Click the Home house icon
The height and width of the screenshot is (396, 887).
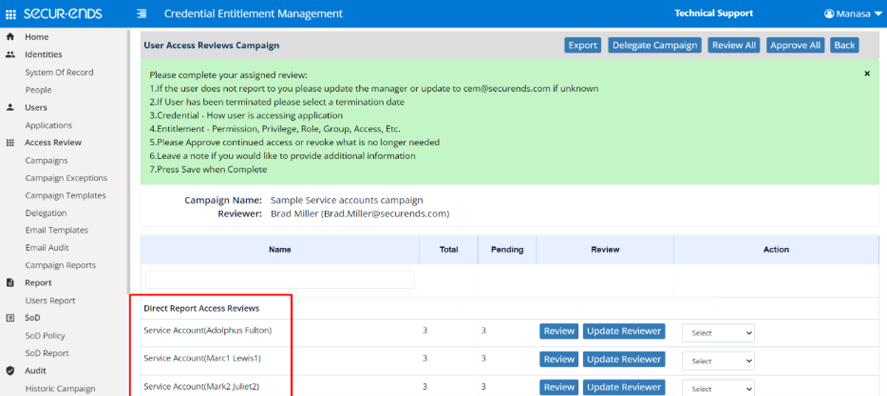click(10, 37)
